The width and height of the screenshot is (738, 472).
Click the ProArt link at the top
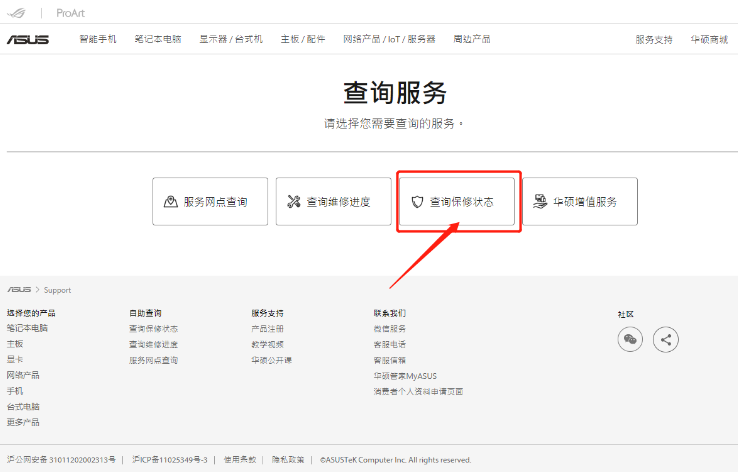point(71,12)
